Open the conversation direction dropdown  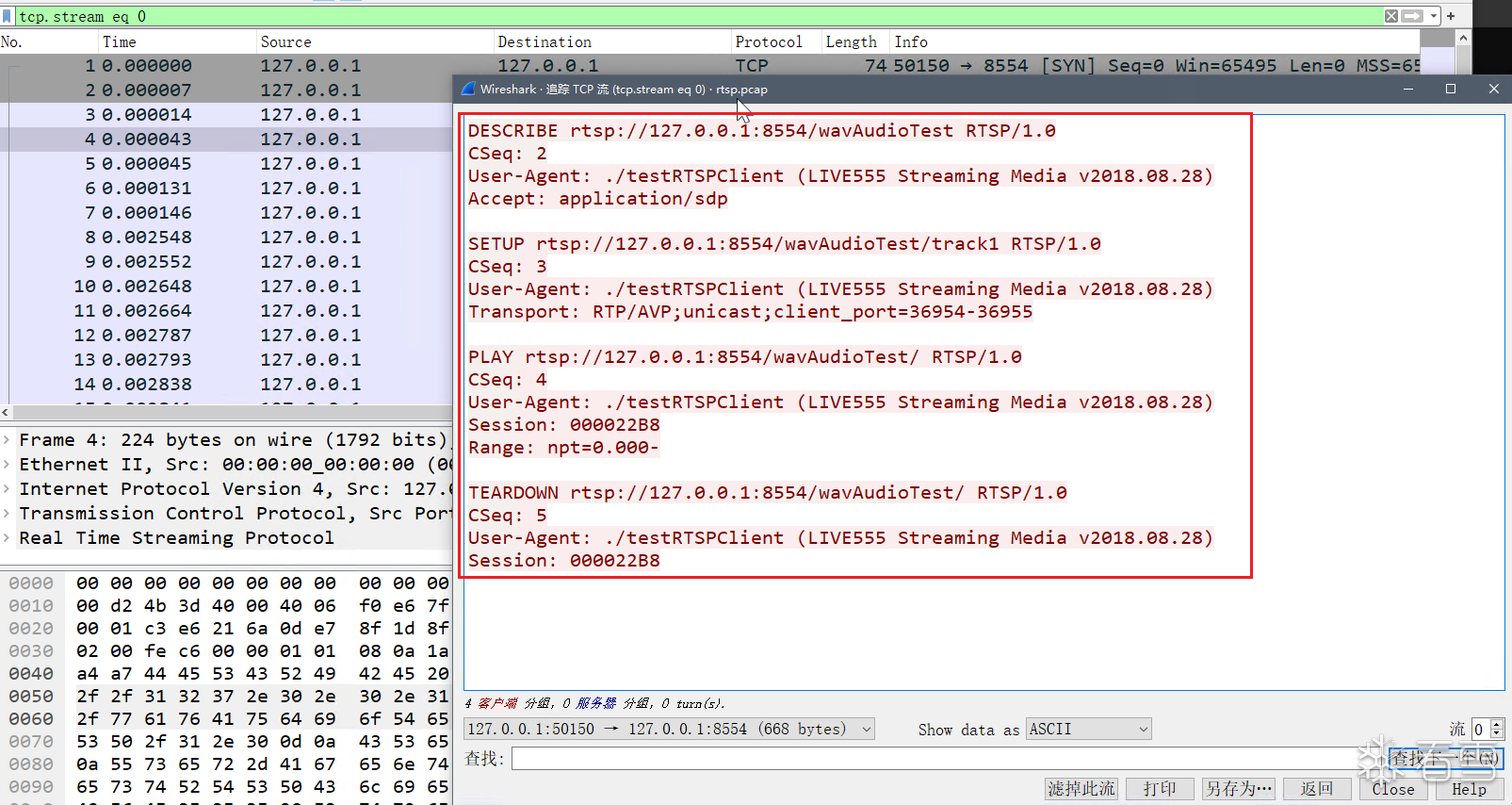point(669,729)
